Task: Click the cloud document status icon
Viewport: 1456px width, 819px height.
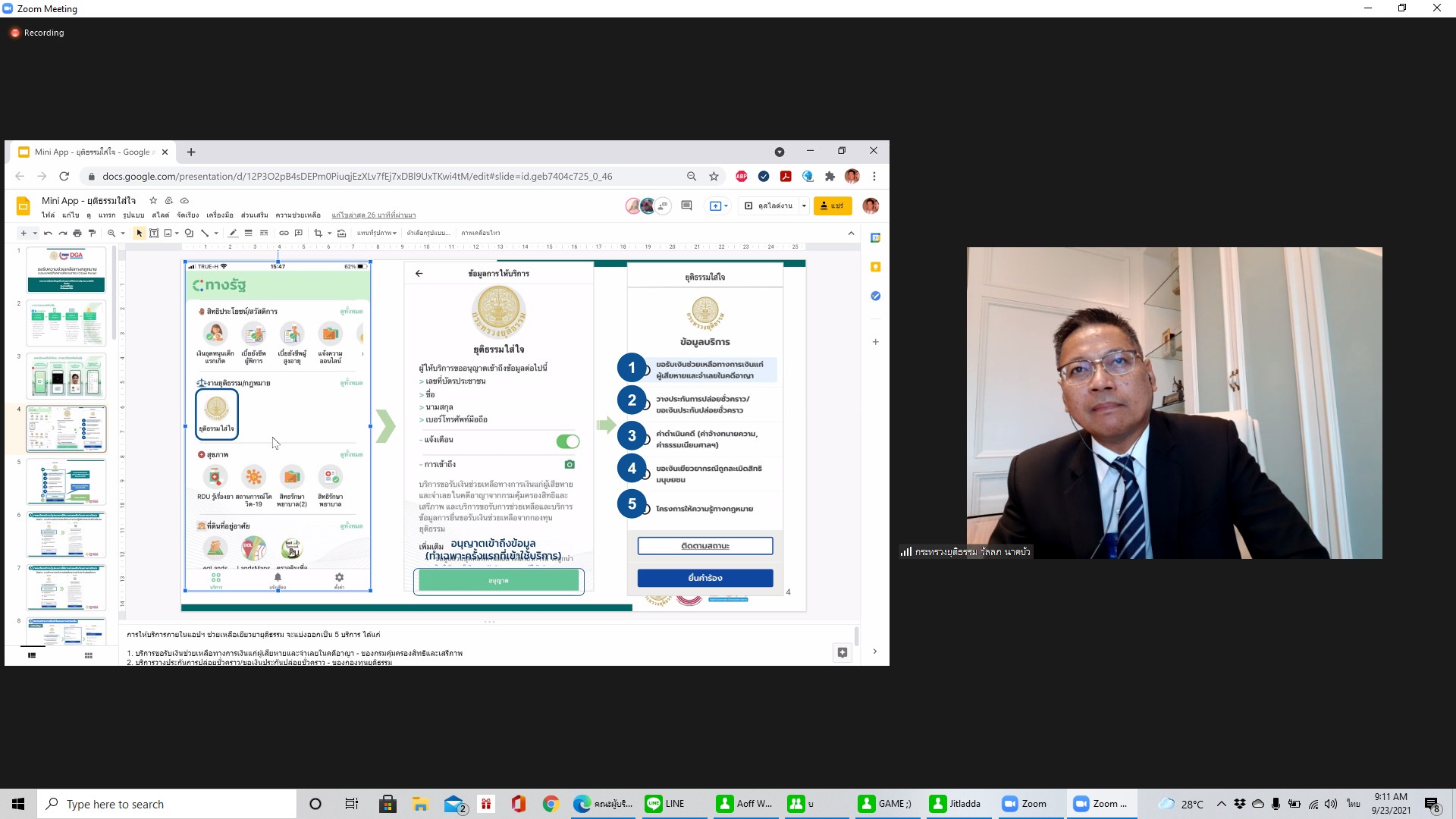Action: pos(184,200)
